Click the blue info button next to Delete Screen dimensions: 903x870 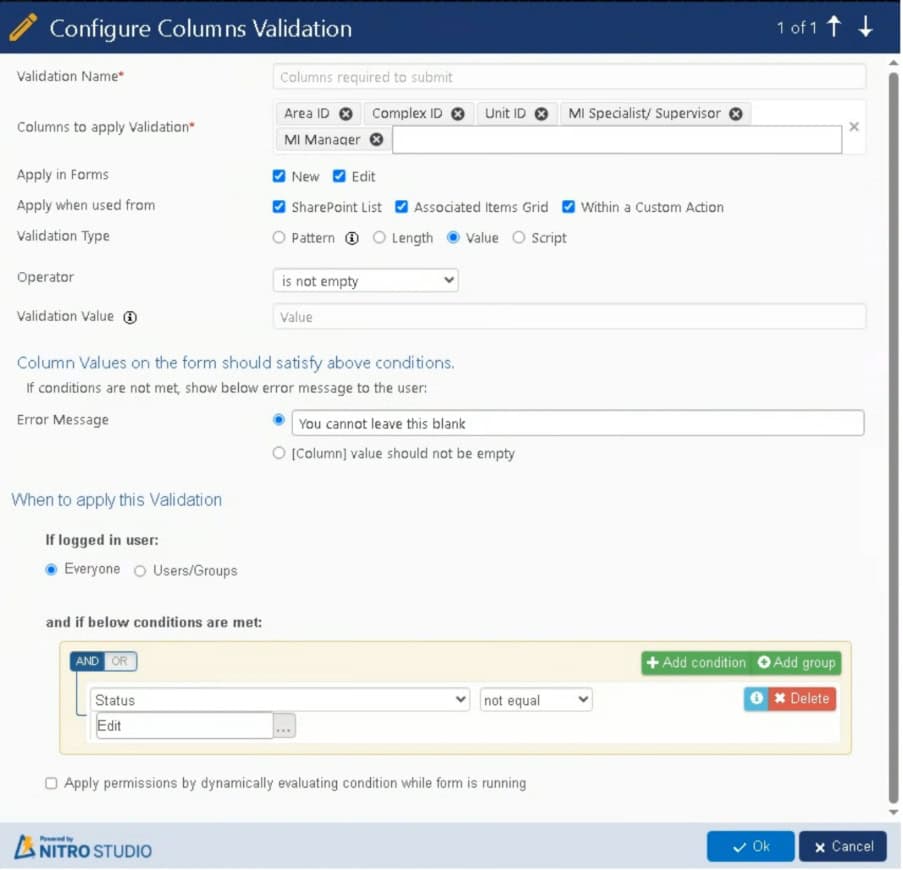pyautogui.click(x=756, y=699)
